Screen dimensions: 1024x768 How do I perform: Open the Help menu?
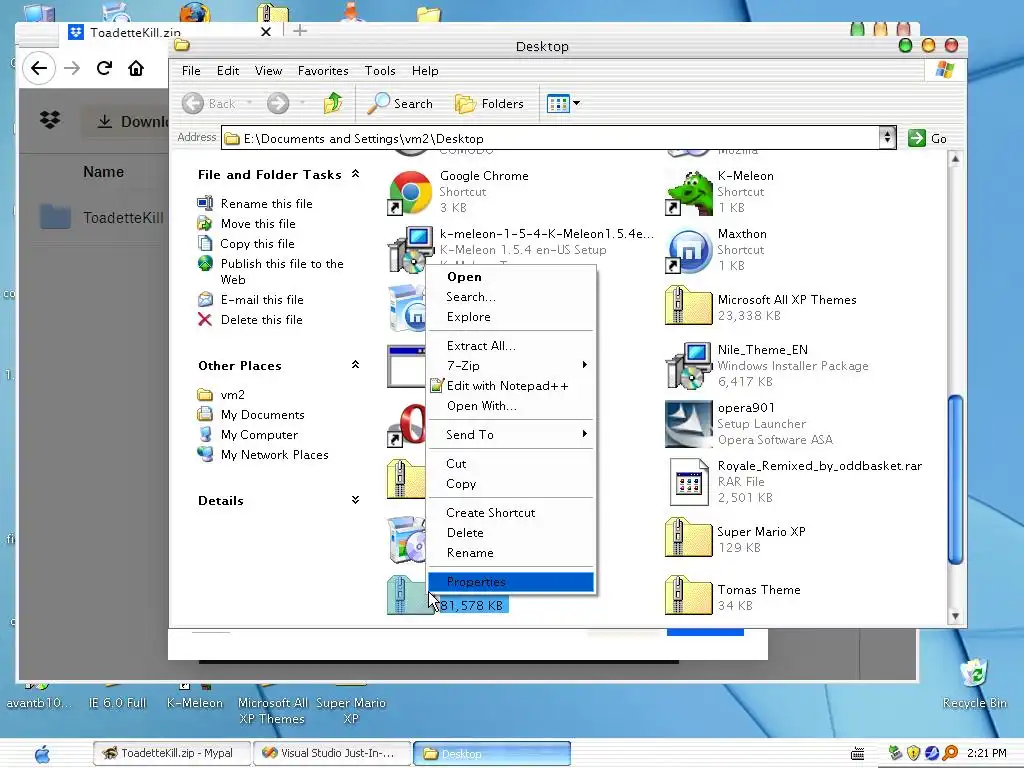tap(424, 71)
